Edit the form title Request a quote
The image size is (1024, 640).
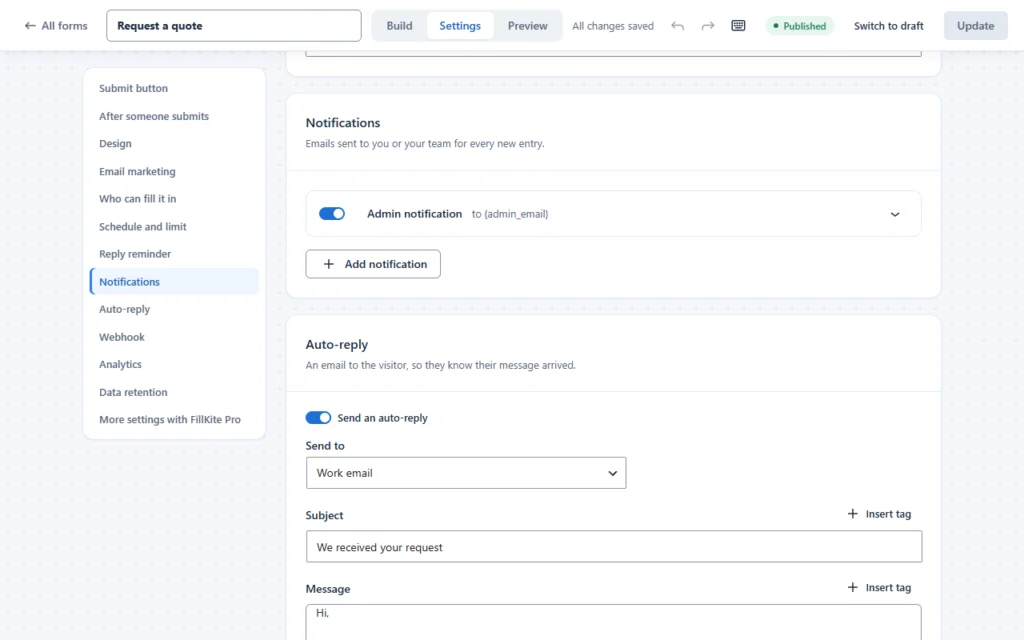pyautogui.click(x=234, y=26)
